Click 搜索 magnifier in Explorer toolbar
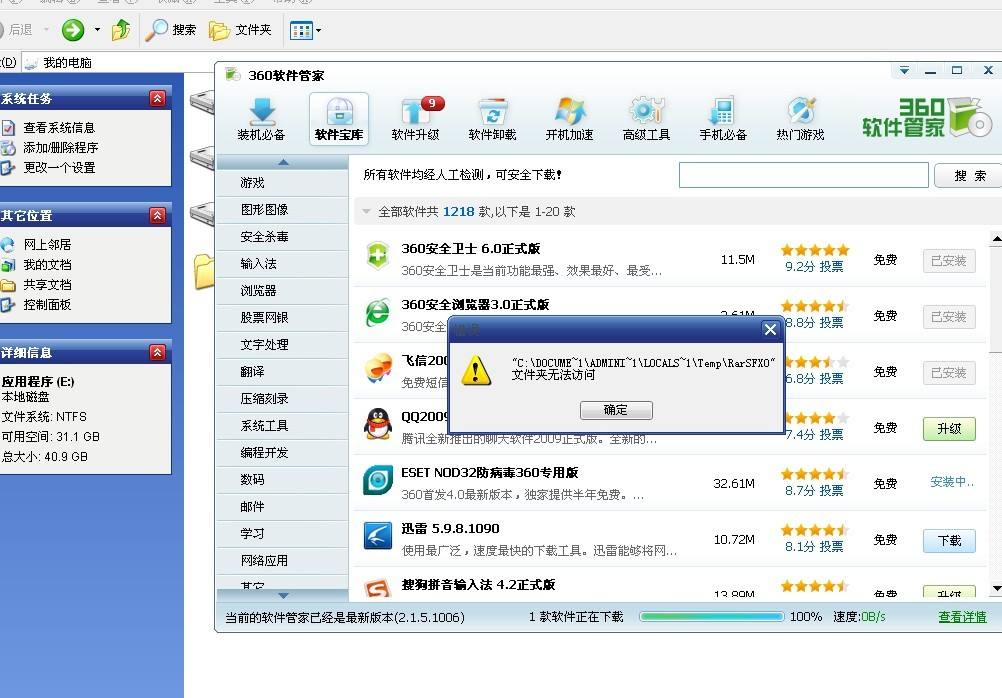Screen dimensions: 1002x698 (x=170, y=29)
